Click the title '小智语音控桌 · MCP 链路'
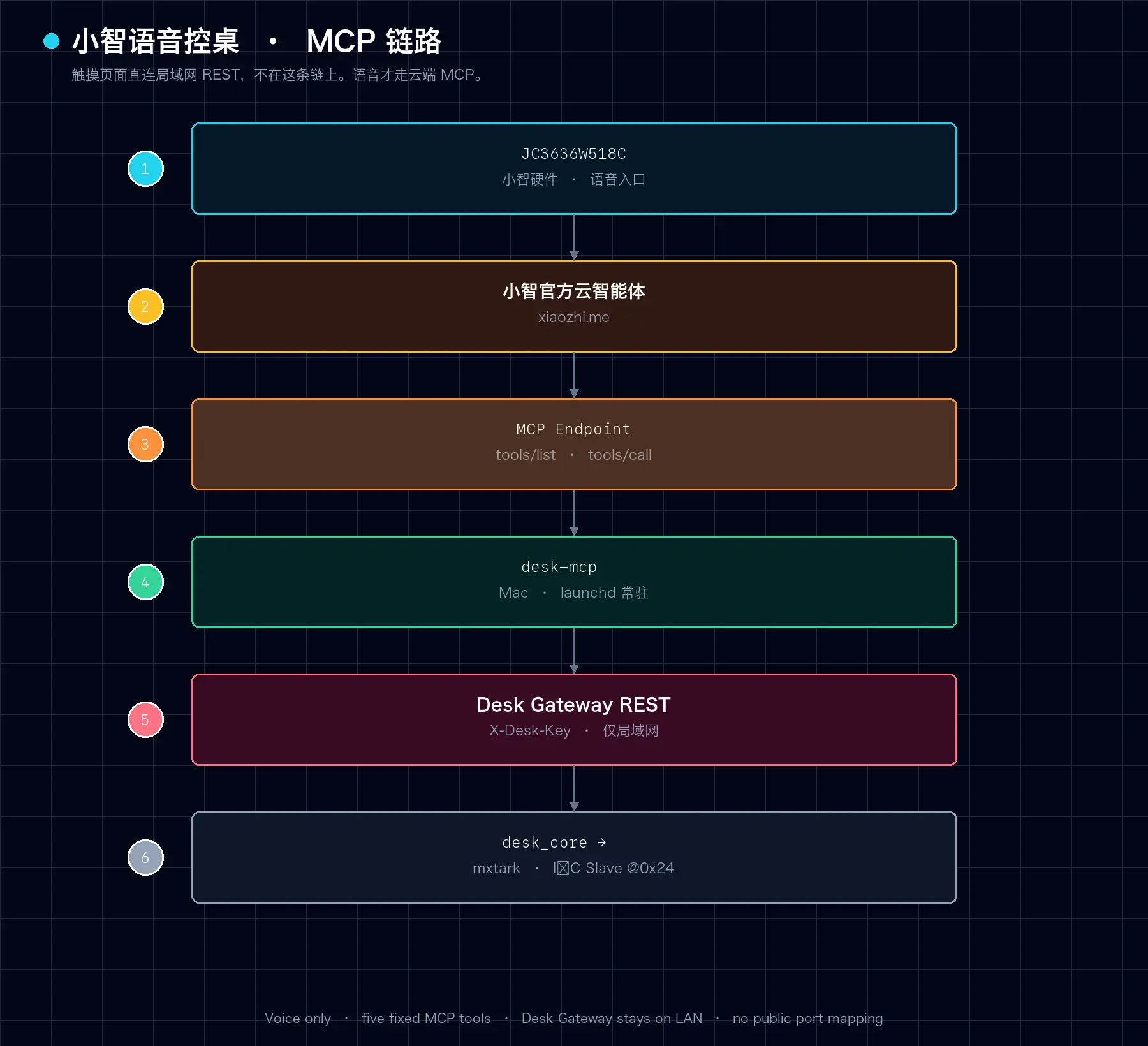This screenshot has width=1148, height=1046. tap(256, 41)
